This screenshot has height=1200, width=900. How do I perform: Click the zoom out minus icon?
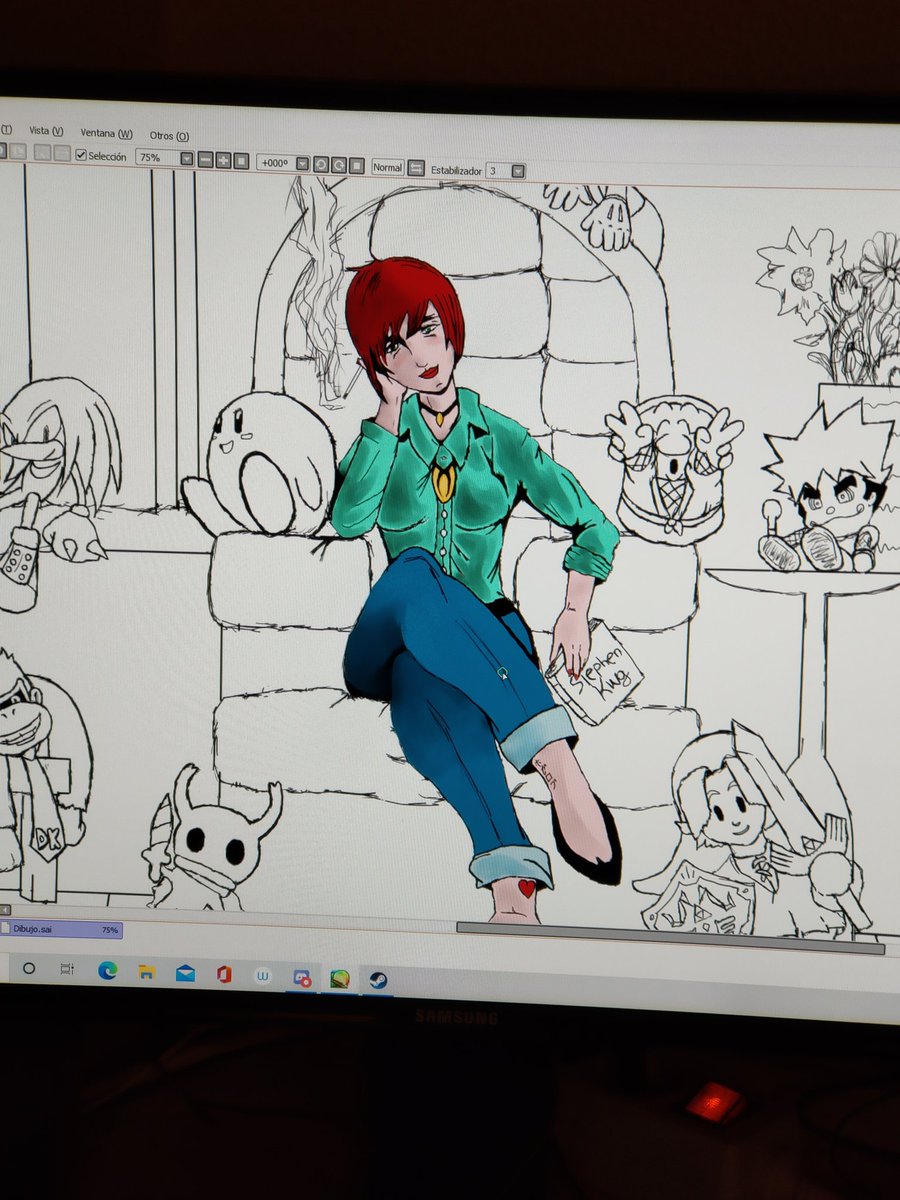click(205, 159)
